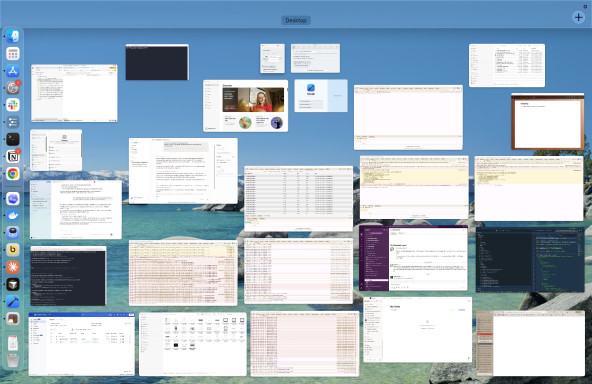The height and width of the screenshot is (384, 592).
Task: Select the empty dark terminal window
Action: pos(157,62)
